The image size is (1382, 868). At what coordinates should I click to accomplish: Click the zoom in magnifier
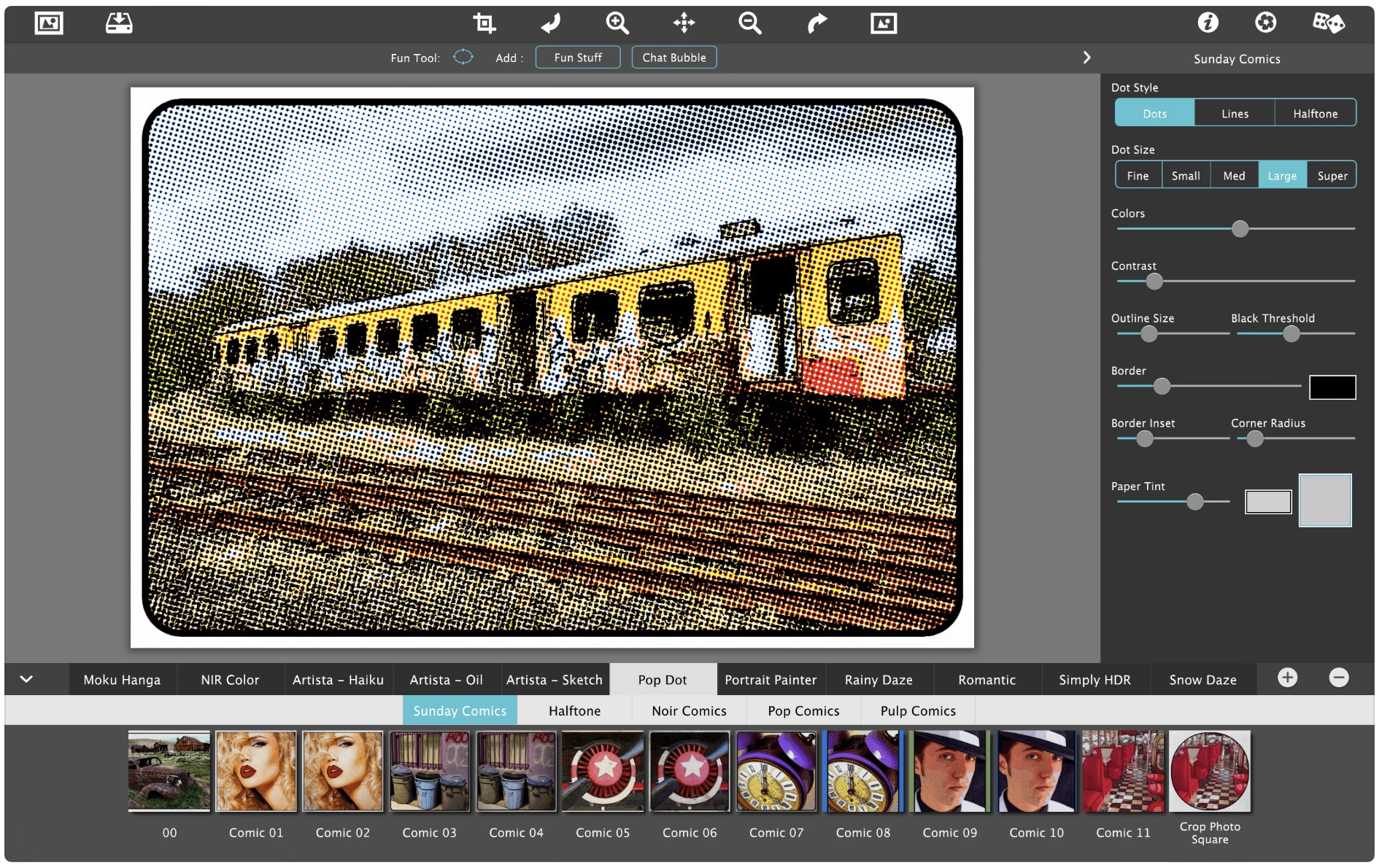tap(617, 23)
